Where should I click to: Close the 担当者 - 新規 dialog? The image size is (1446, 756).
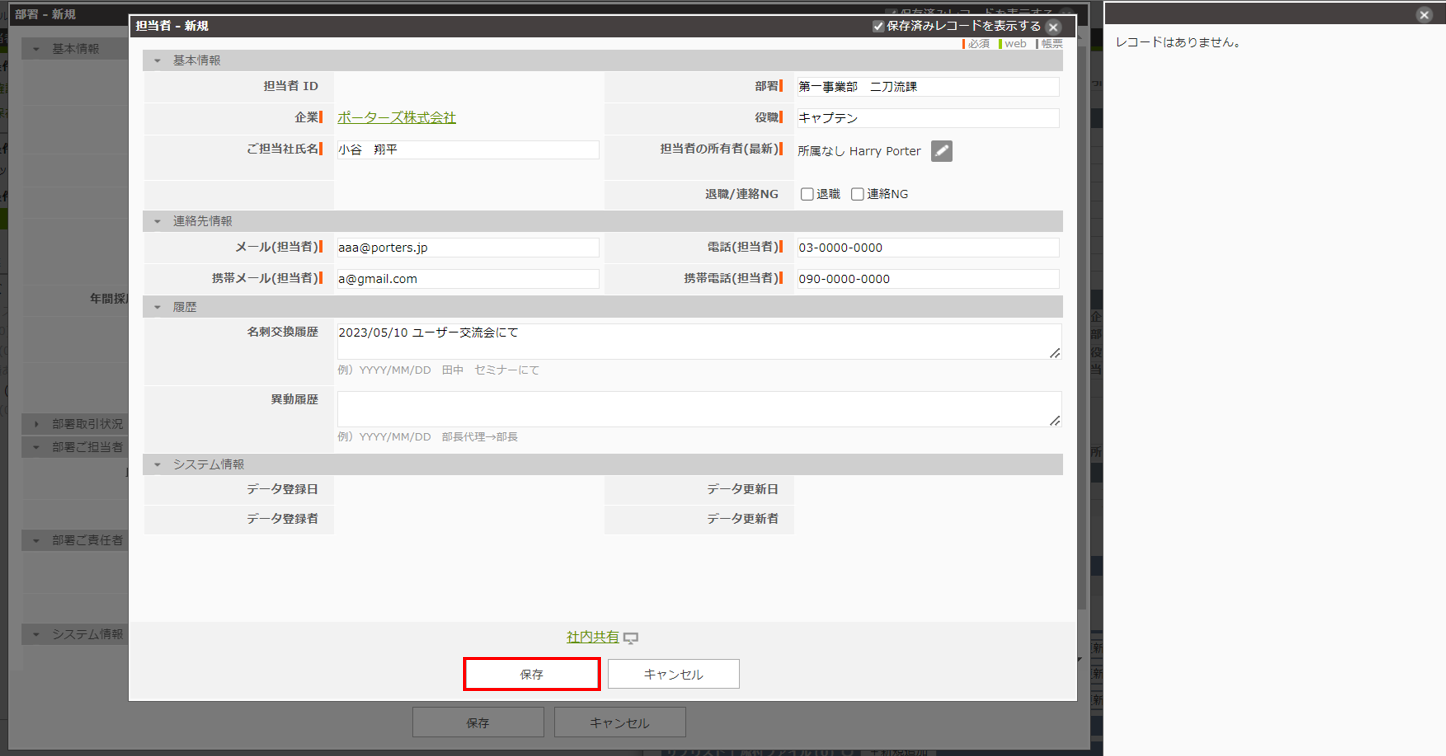coord(1053,27)
